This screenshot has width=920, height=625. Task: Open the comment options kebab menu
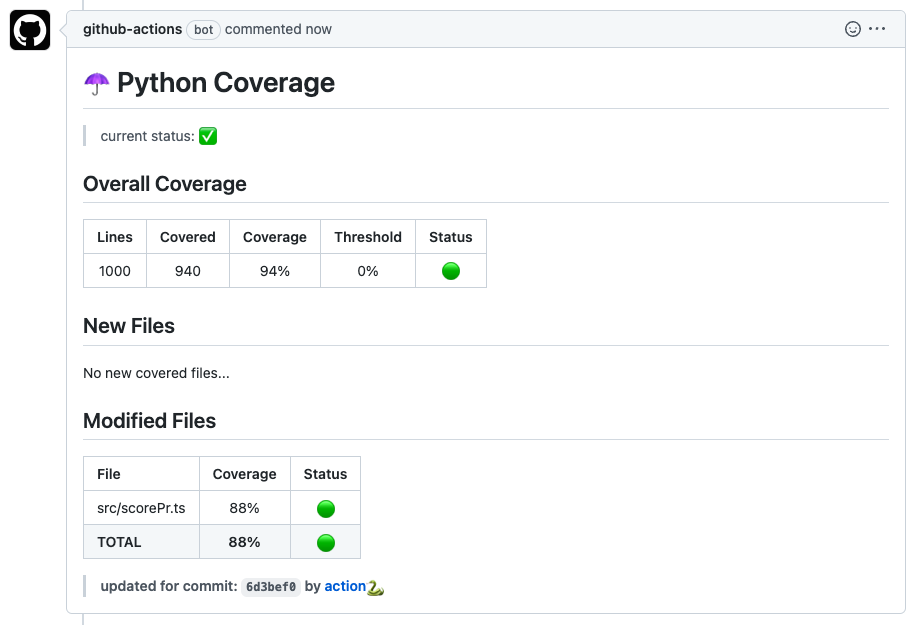tap(878, 29)
